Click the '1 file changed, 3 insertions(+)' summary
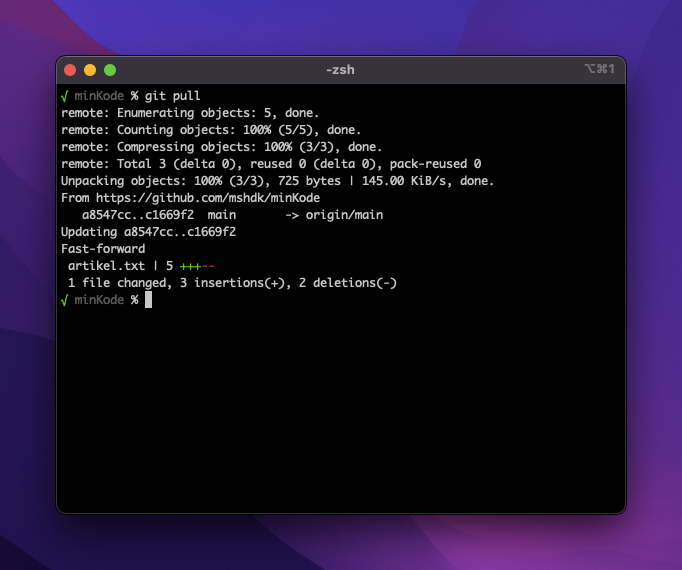Screen dimensions: 682x570 232,283
